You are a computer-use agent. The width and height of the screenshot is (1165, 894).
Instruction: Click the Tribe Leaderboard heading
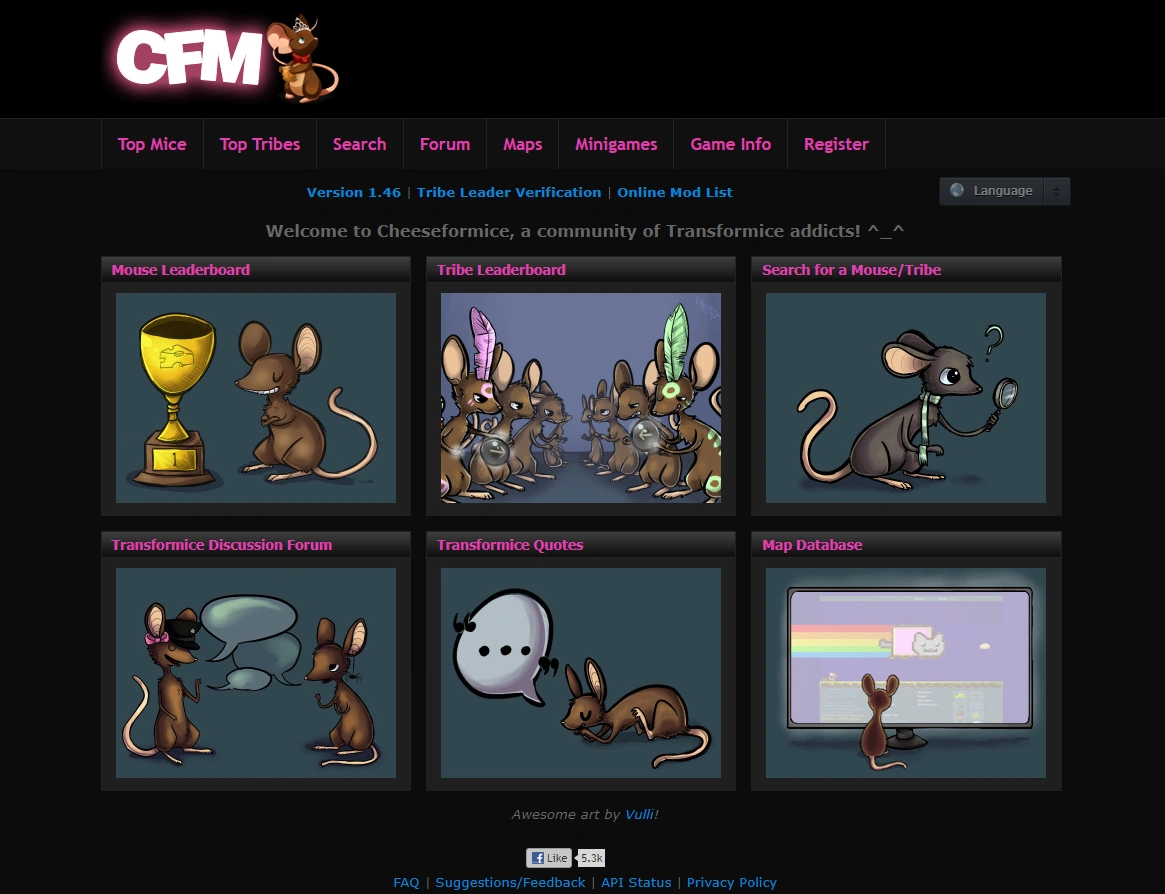[502, 270]
